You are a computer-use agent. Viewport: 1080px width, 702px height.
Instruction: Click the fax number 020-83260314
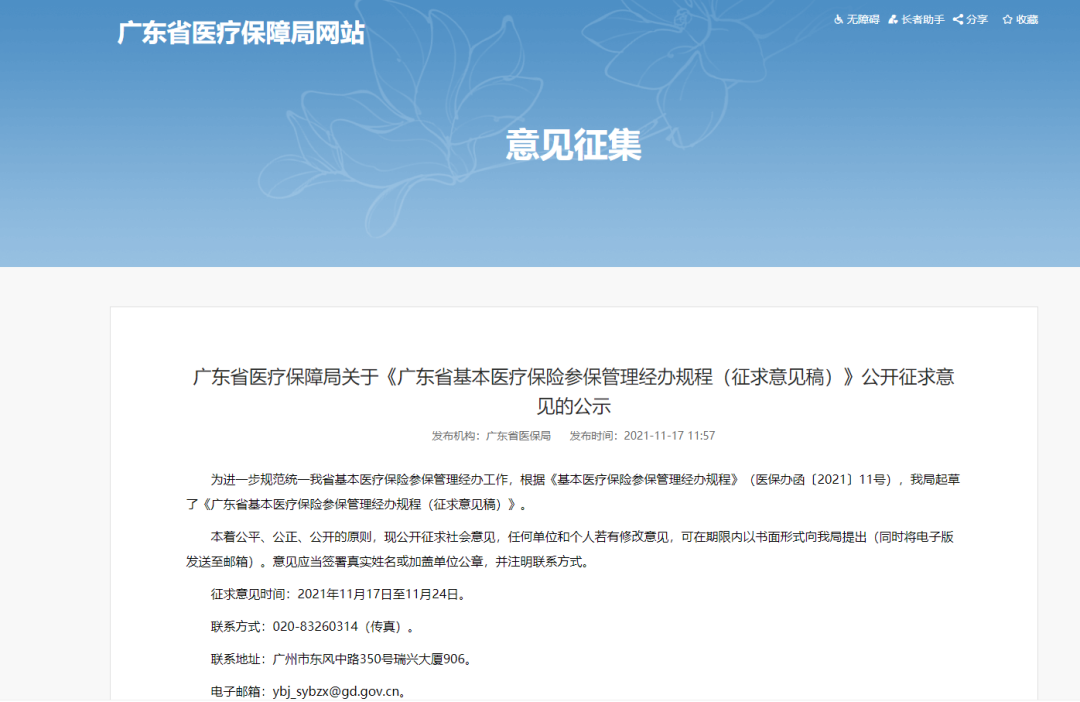tap(315, 626)
